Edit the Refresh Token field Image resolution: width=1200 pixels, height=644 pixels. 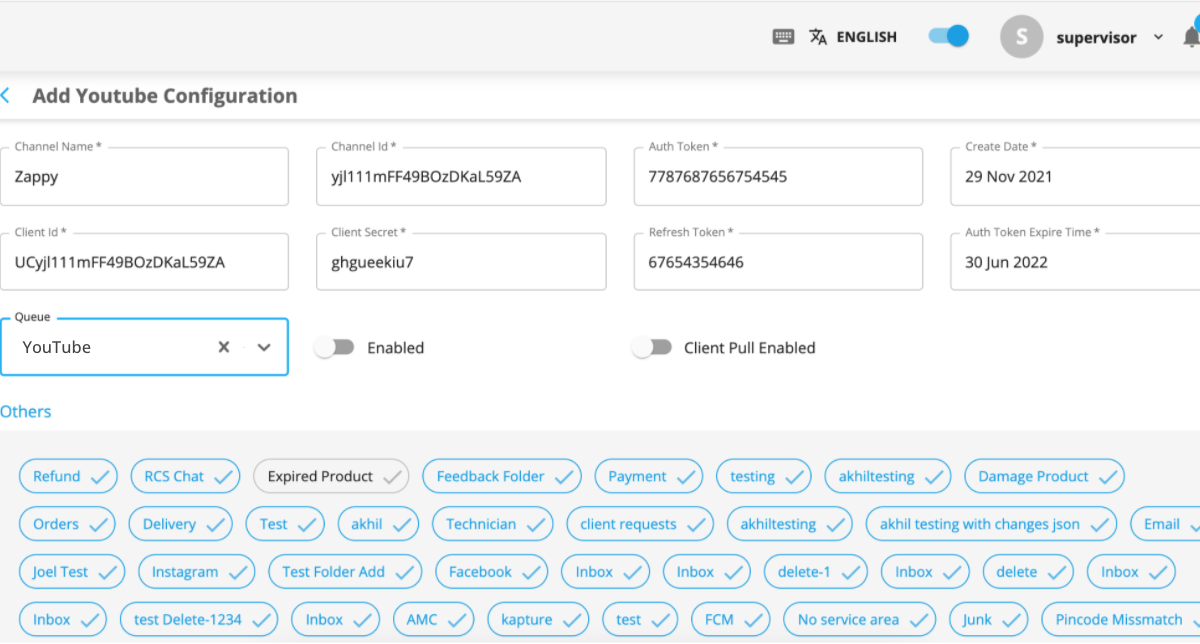[778, 262]
